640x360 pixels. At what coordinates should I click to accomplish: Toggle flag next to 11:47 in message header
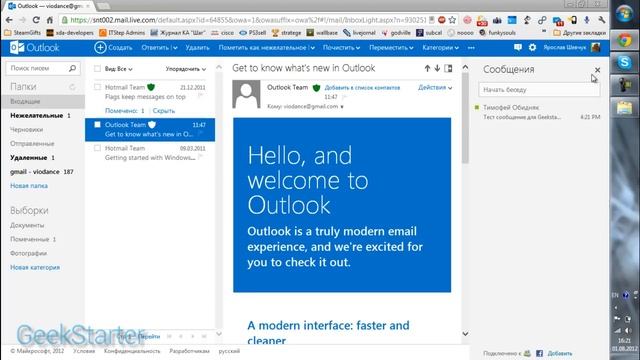click(344, 97)
